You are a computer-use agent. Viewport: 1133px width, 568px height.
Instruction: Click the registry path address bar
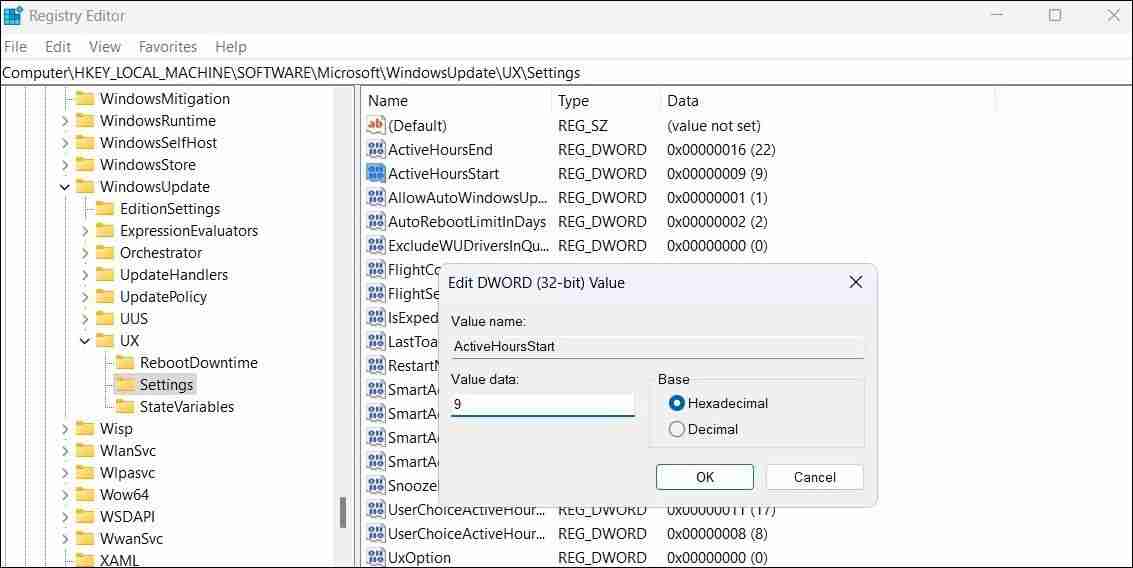[x=566, y=72]
